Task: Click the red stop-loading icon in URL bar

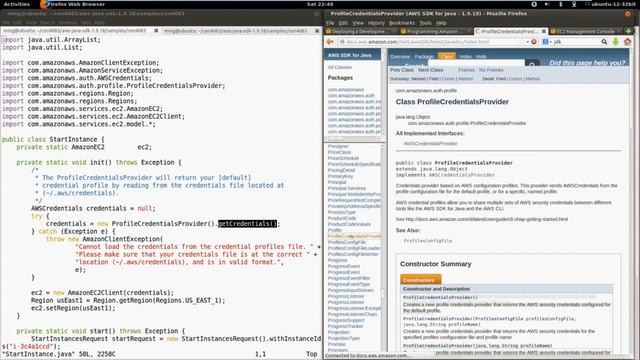Action: [533, 42]
